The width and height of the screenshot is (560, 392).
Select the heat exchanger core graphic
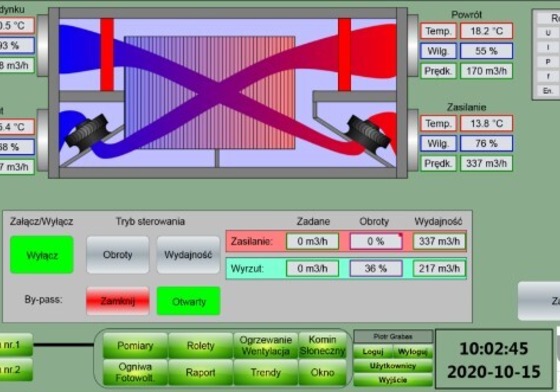210,92
